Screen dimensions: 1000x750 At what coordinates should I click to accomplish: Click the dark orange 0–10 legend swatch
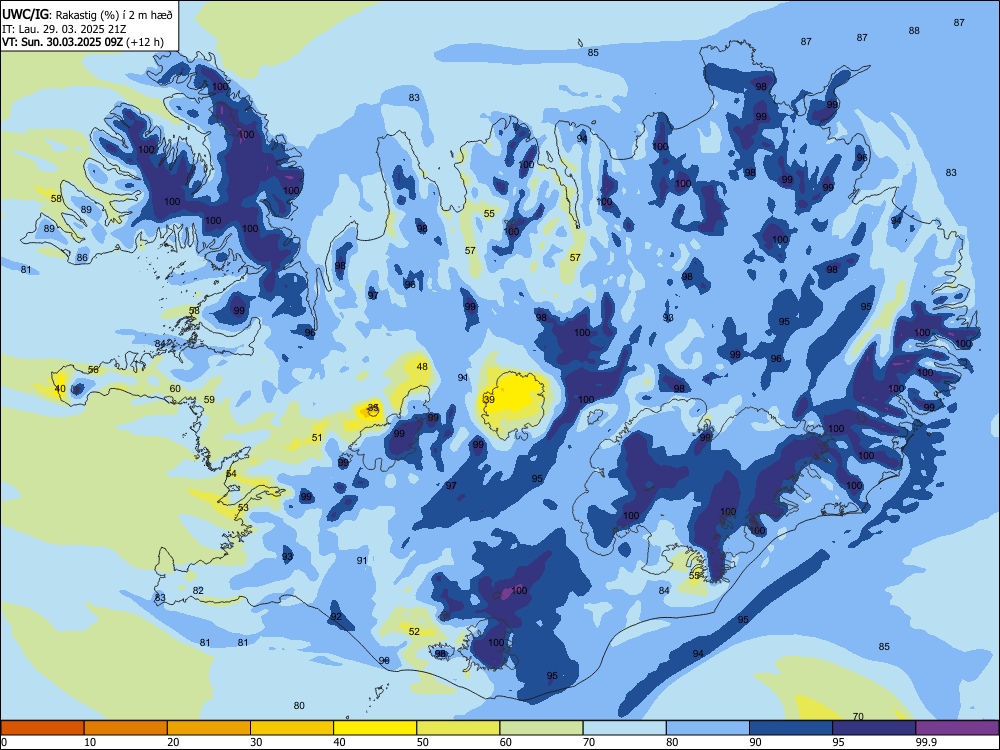click(42, 728)
